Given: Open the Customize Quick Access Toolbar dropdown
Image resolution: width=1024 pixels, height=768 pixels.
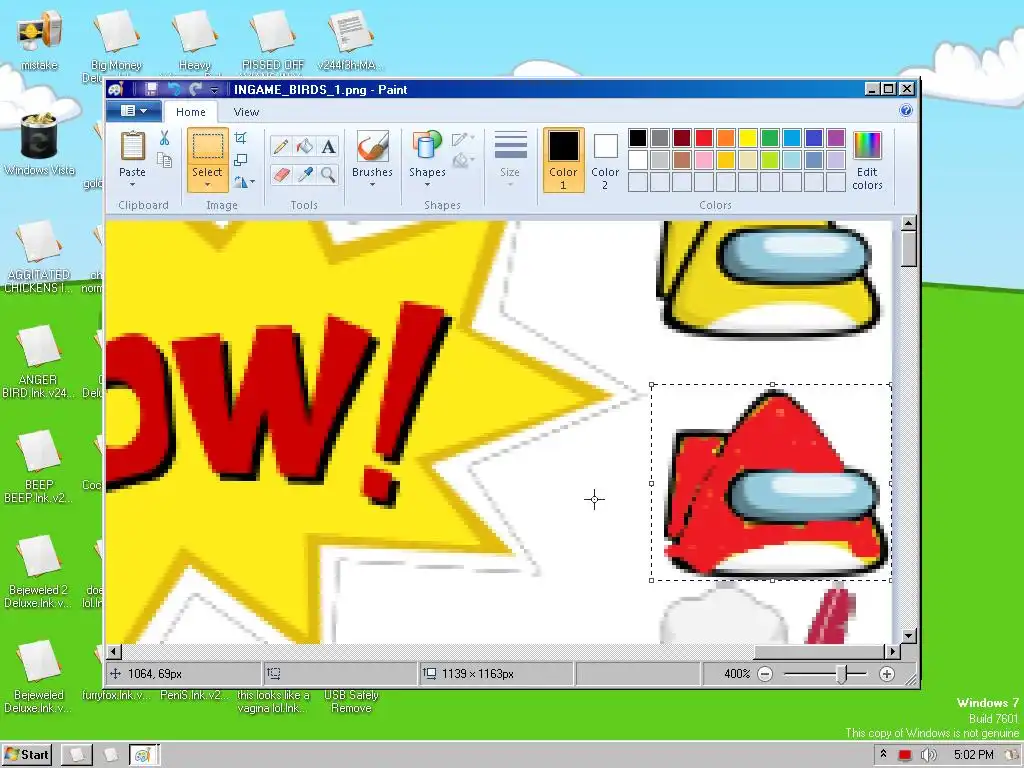Looking at the screenshot, I should click(214, 89).
